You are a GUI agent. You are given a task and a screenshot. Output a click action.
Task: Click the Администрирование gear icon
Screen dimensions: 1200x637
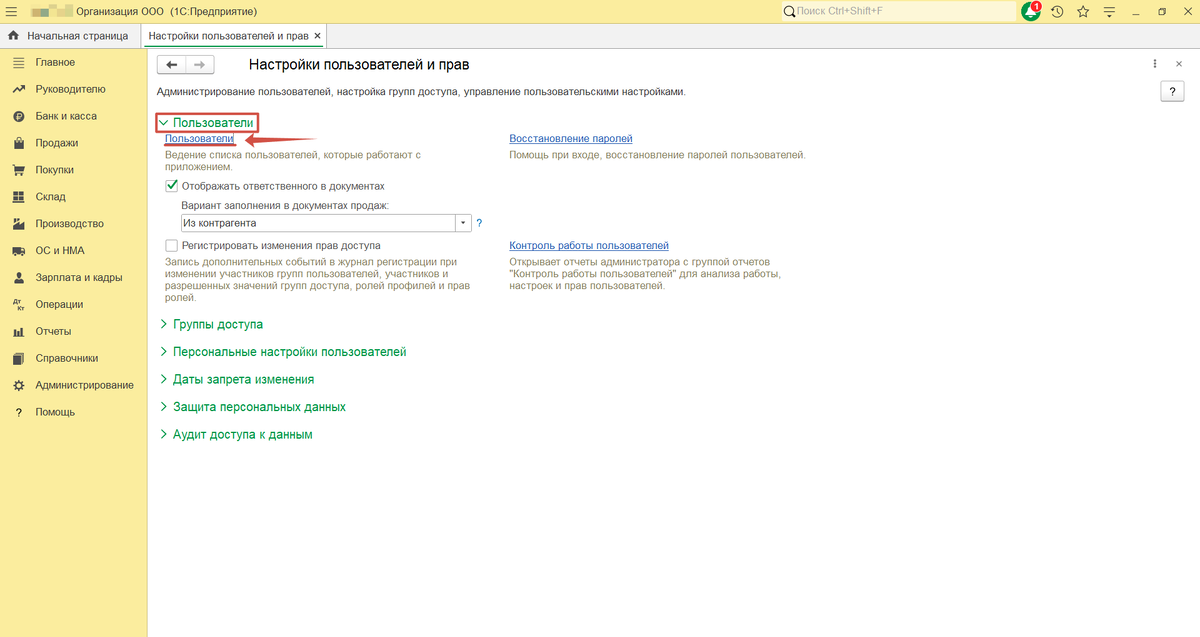point(18,385)
